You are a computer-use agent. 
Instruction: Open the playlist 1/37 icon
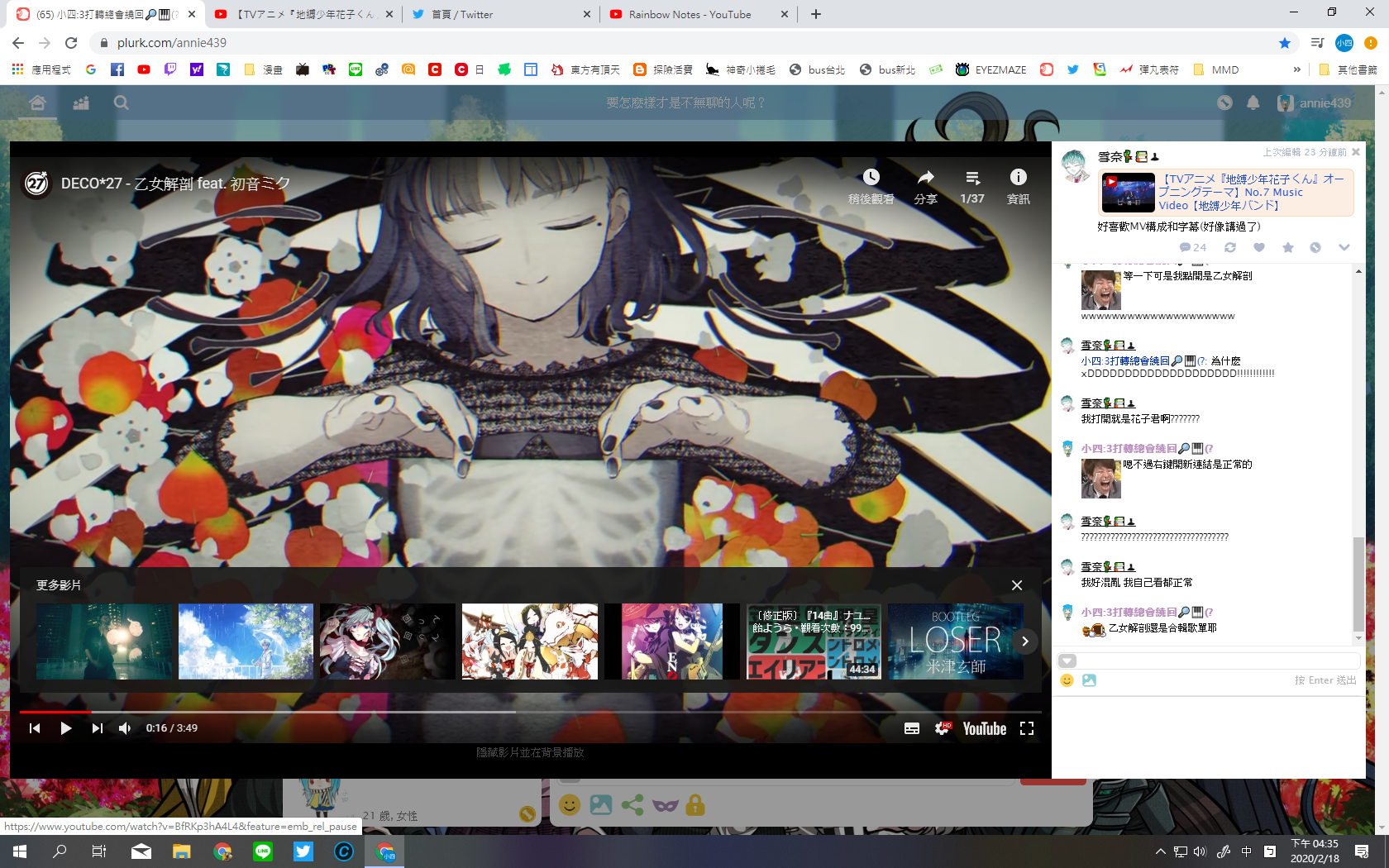[x=972, y=187]
